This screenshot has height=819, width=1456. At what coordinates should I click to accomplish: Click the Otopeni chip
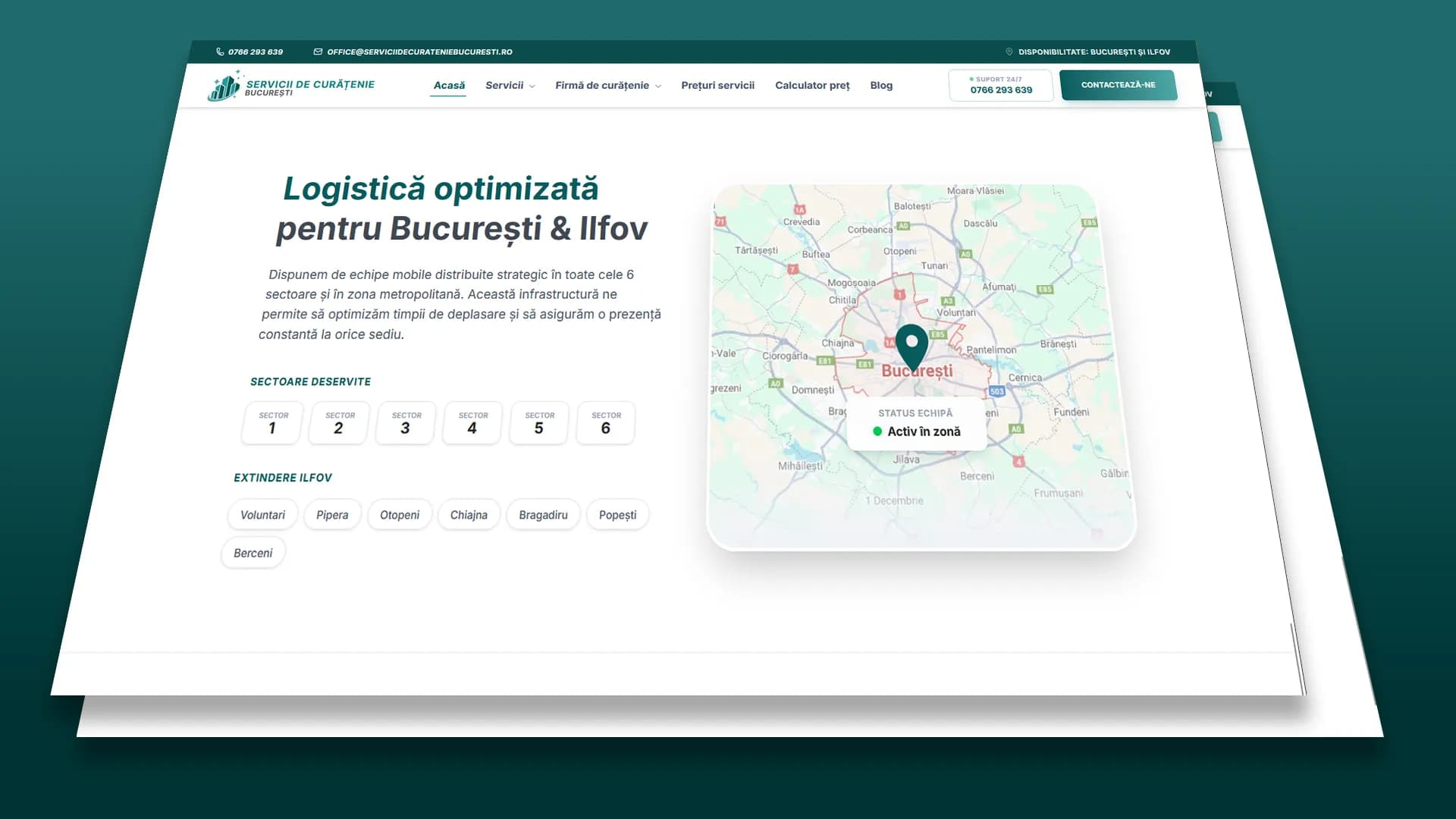(400, 515)
